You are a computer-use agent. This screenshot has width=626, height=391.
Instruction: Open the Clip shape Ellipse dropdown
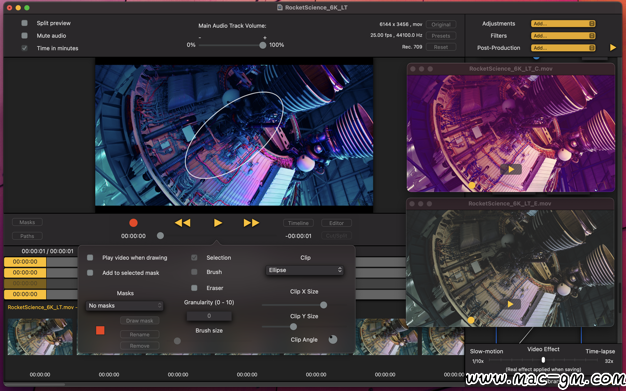click(x=304, y=270)
